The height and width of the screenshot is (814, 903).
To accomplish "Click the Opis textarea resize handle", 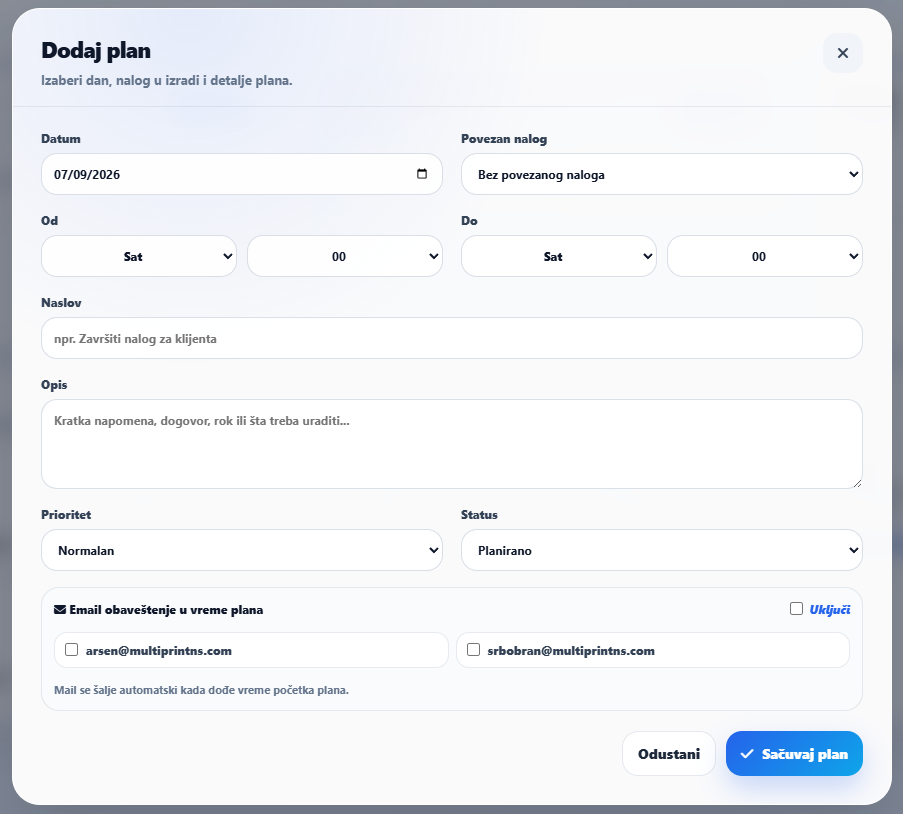I will 857,483.
